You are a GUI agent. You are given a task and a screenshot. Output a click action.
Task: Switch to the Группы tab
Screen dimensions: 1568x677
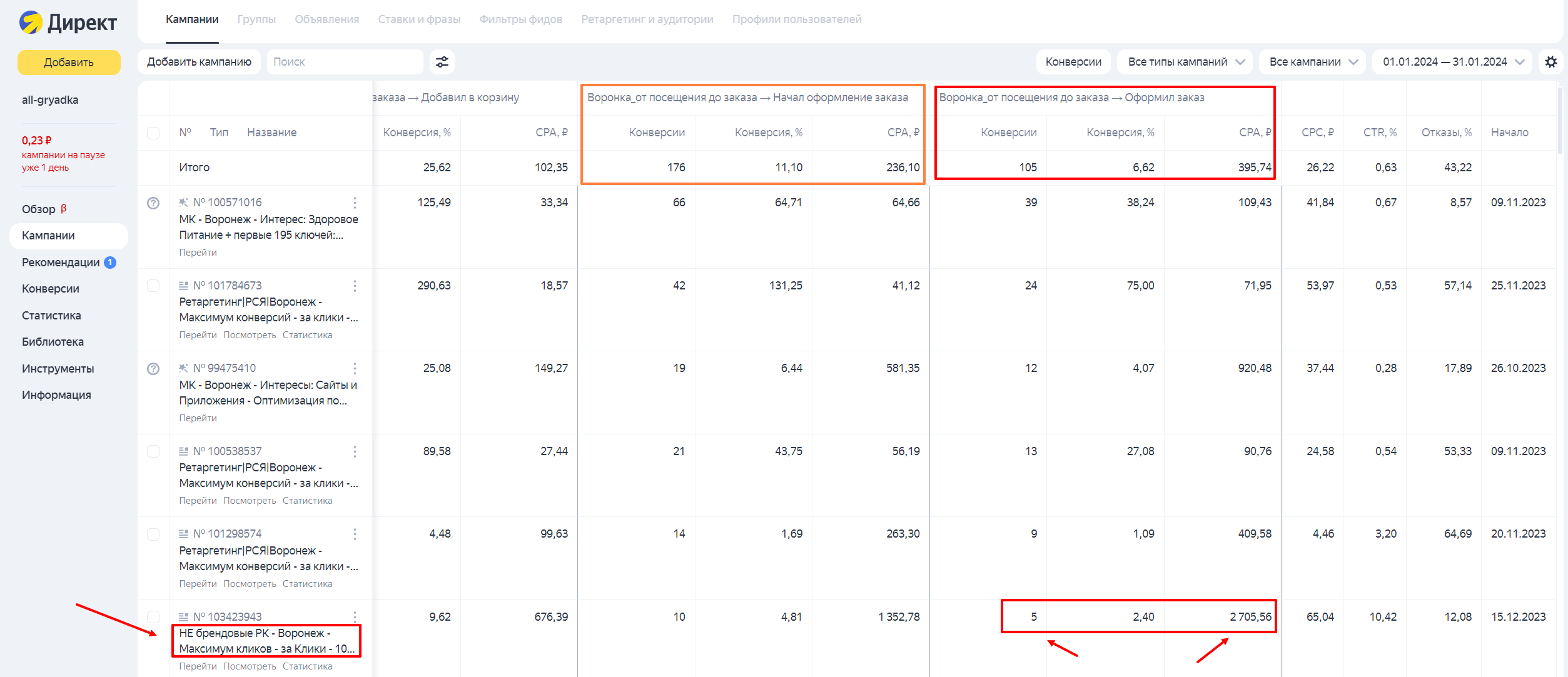256,19
